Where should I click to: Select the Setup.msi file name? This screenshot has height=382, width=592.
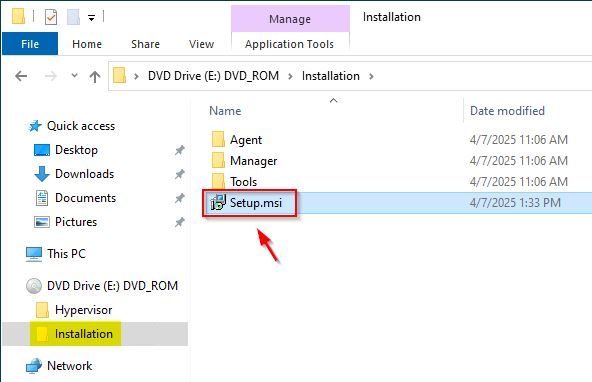tap(256, 203)
